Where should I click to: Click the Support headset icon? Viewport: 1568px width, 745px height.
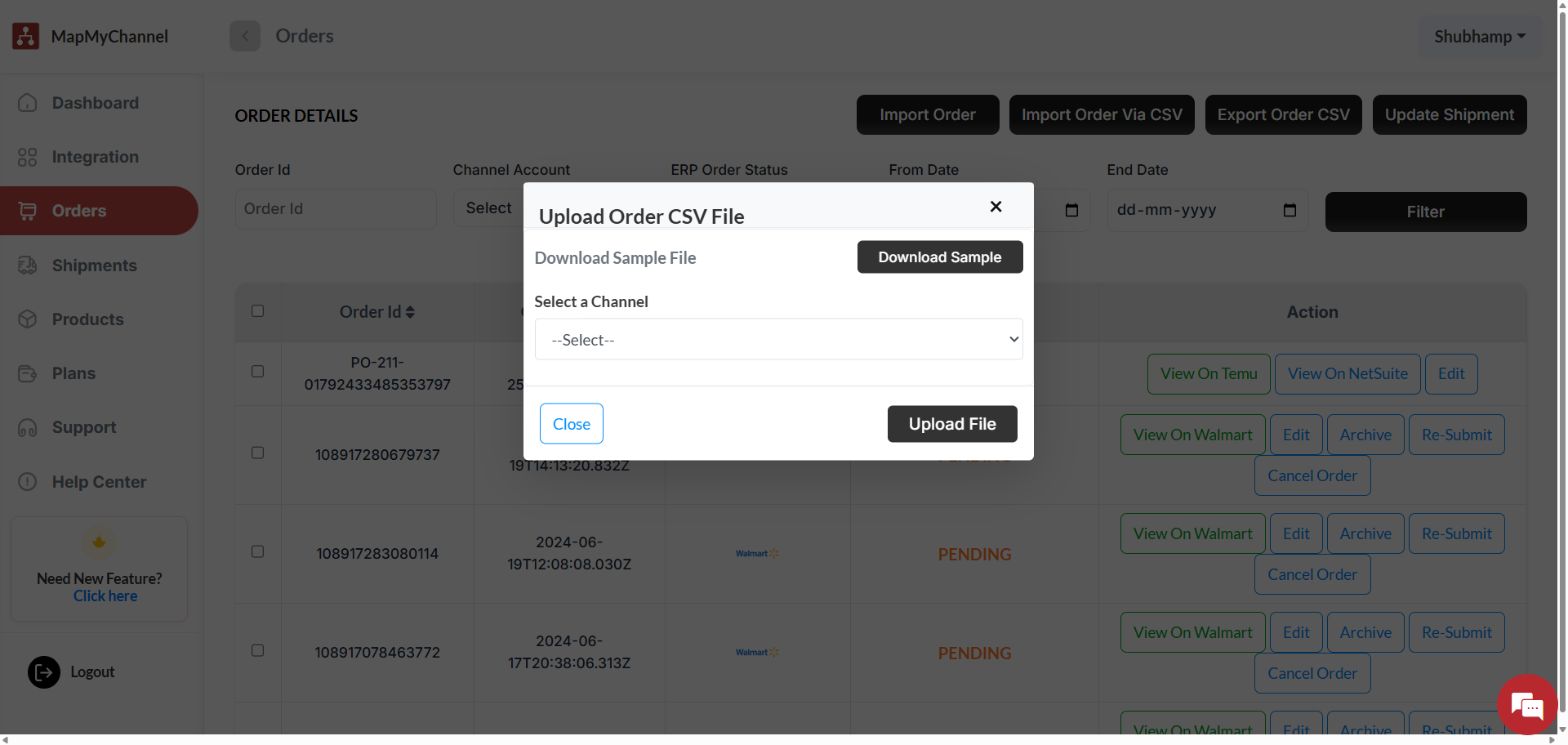(28, 428)
